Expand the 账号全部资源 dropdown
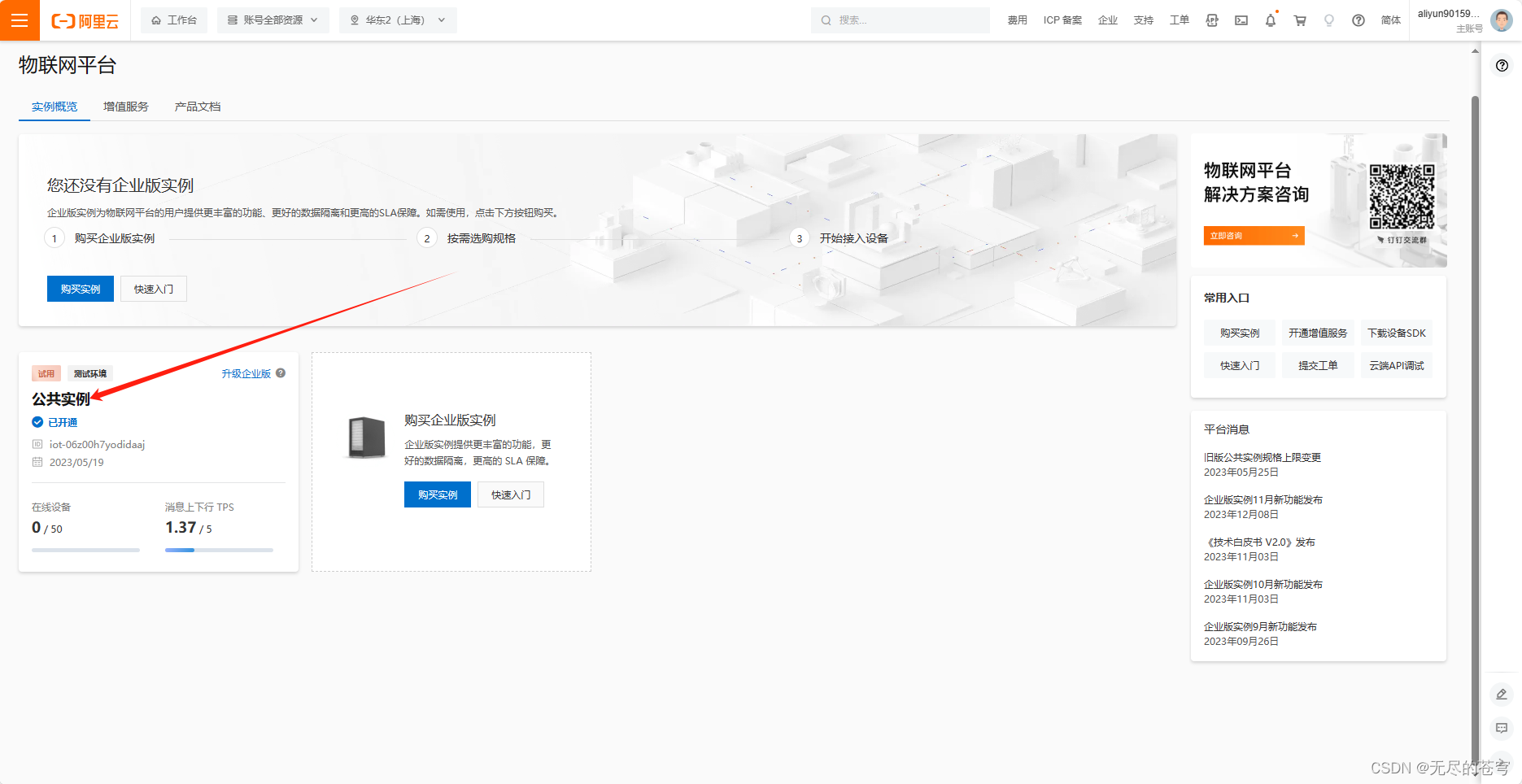The height and width of the screenshot is (784, 1522). click(x=273, y=20)
